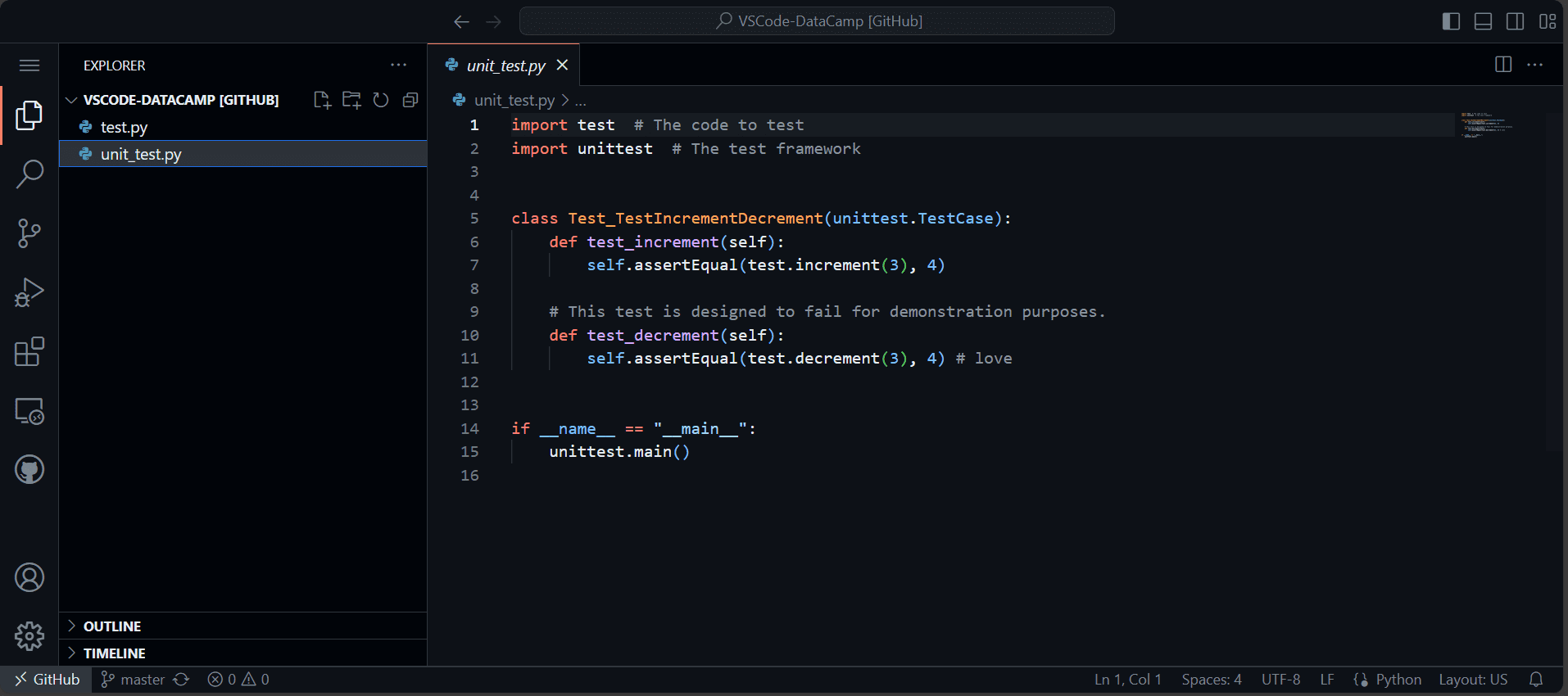
Task: Switch the master branch in status bar
Action: 133,680
